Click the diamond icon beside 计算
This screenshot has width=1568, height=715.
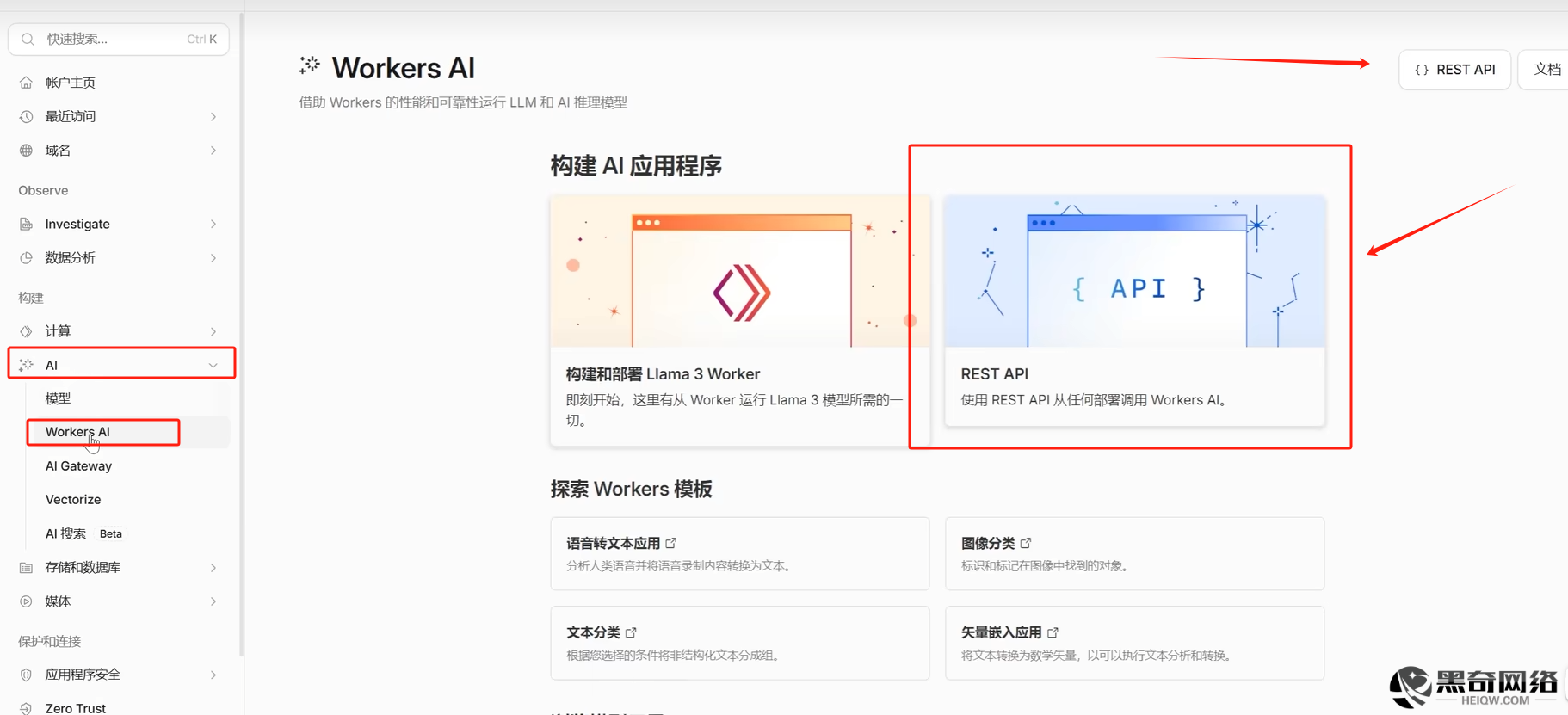coord(26,331)
